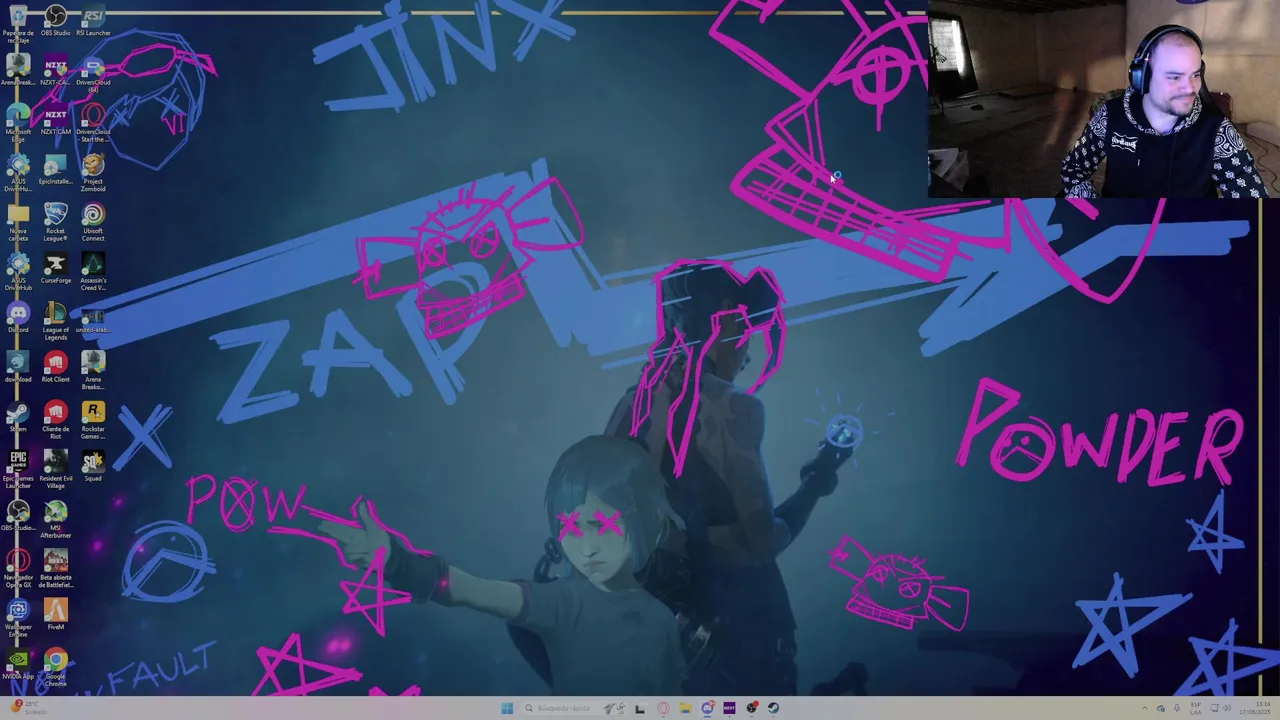Open Opera GX from the taskbar
Screen dimensions: 1280x720
pos(663,708)
